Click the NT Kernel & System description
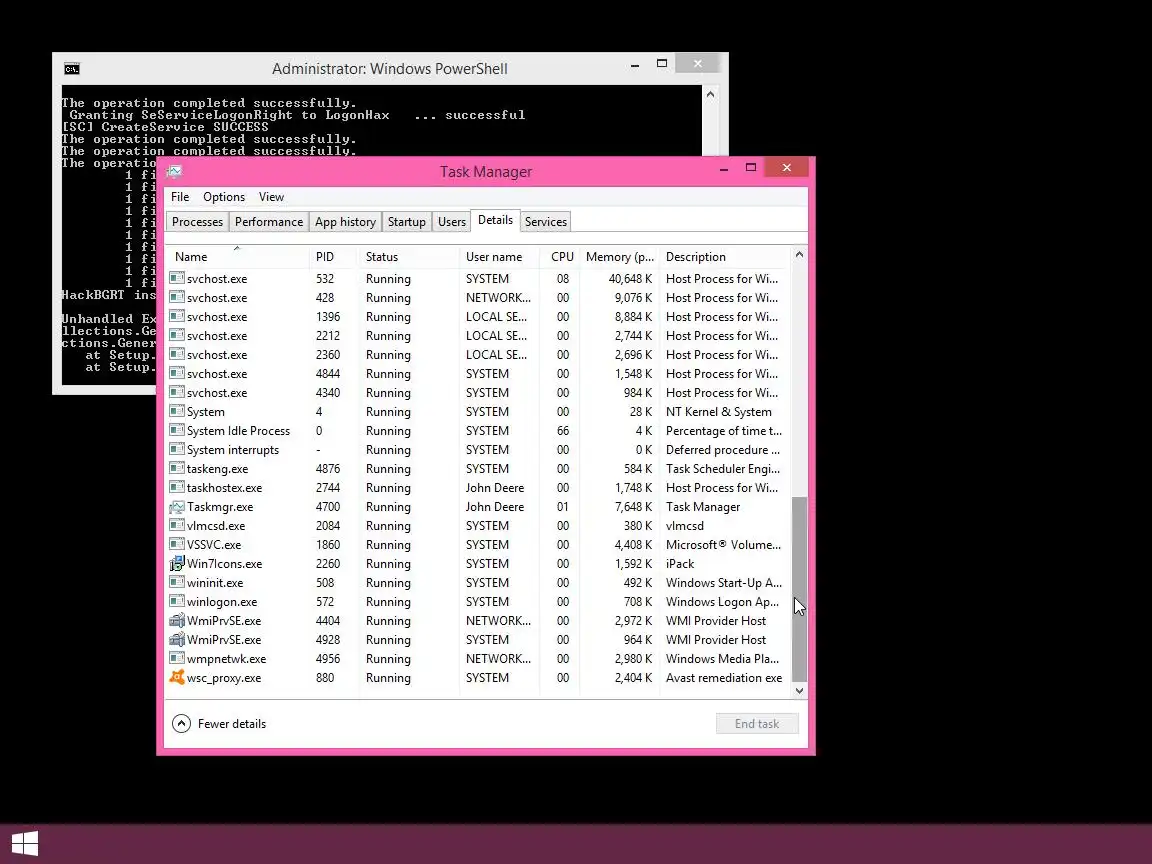 719,412
